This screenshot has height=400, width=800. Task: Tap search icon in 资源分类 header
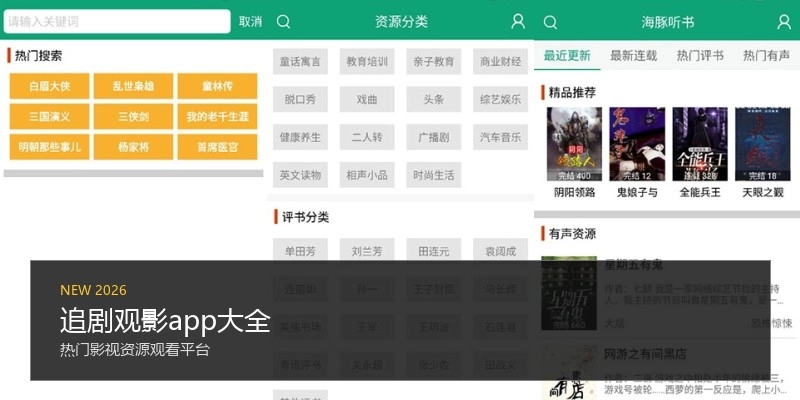tap(283, 22)
